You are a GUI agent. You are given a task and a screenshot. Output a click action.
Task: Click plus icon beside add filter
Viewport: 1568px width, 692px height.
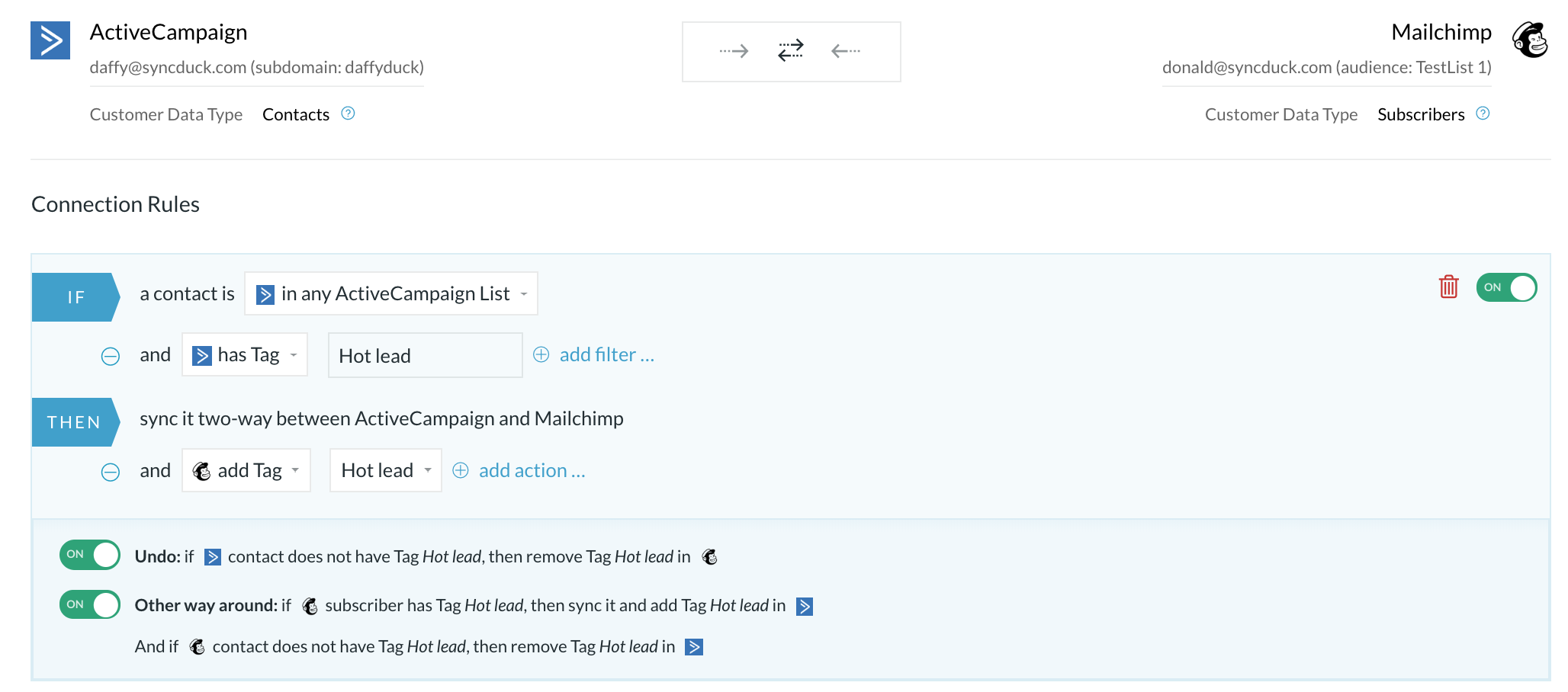point(541,354)
